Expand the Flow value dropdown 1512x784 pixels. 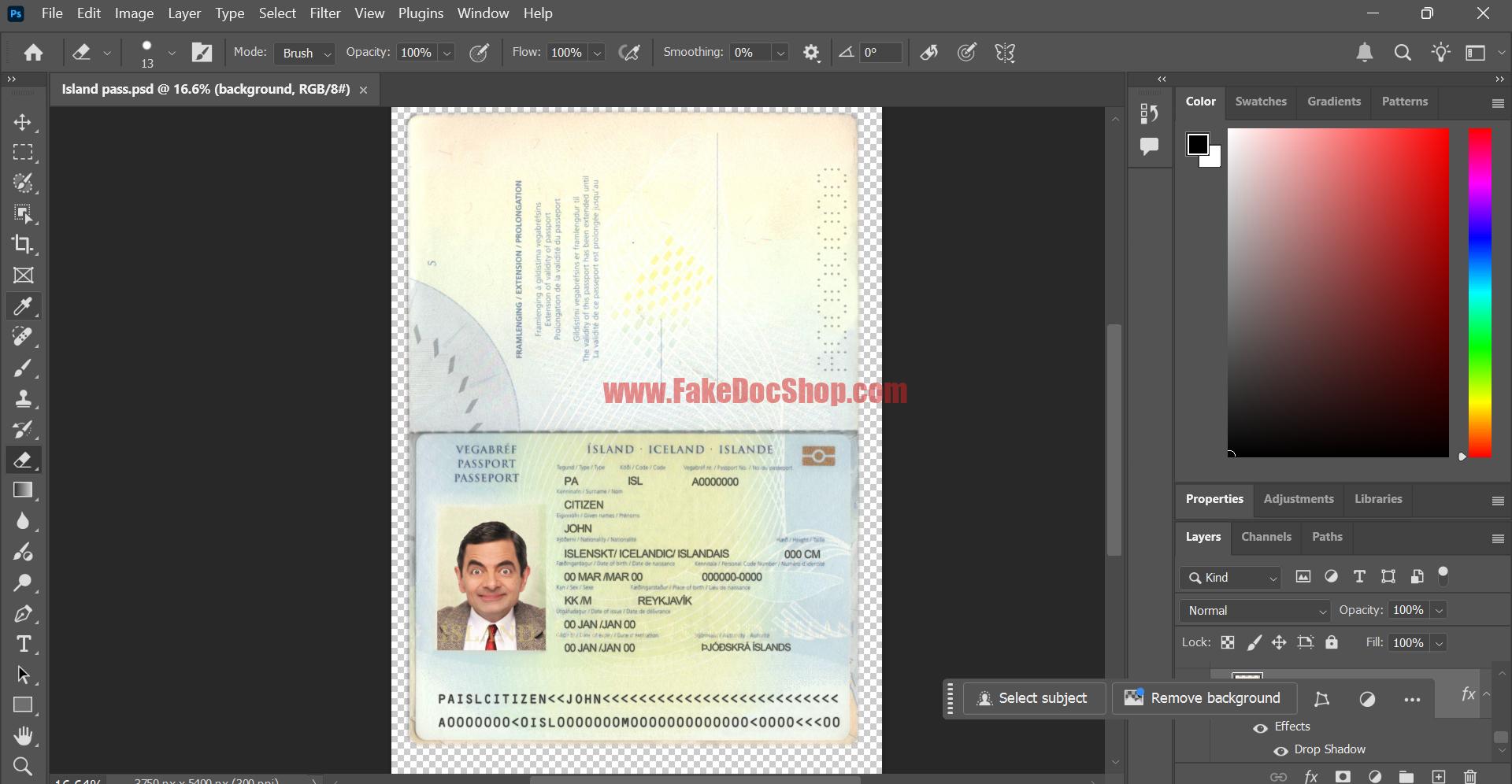(x=597, y=53)
